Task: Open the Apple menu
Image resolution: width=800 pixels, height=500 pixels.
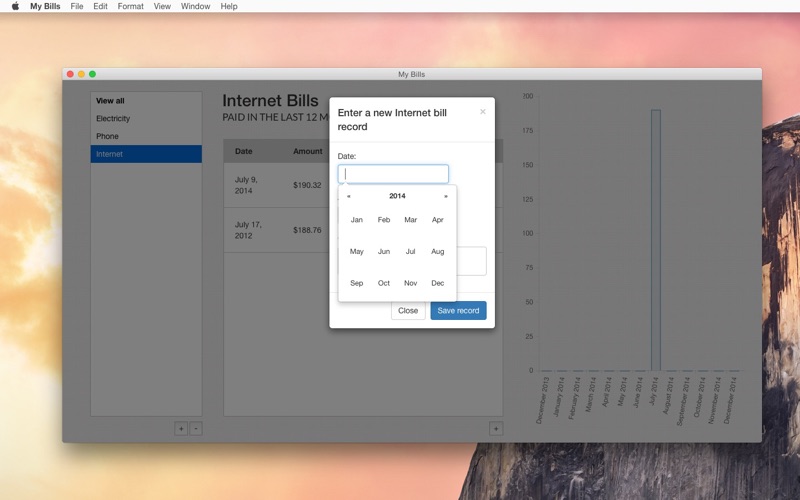Action: [15, 6]
